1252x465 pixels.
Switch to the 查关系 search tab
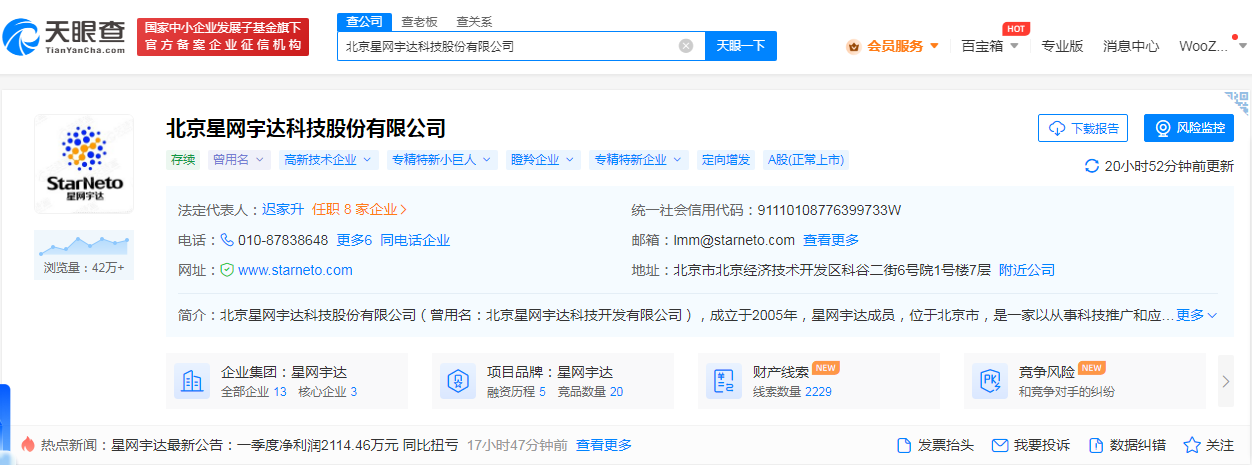[x=474, y=21]
